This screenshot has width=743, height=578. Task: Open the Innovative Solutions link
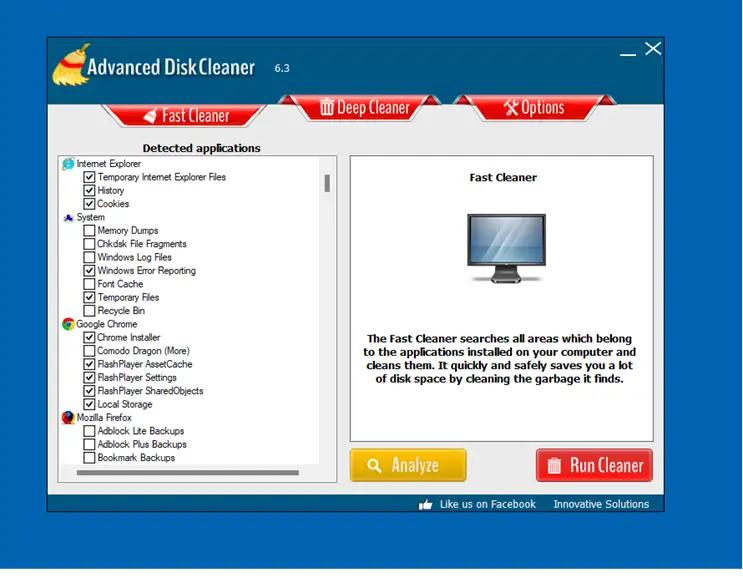(x=601, y=505)
